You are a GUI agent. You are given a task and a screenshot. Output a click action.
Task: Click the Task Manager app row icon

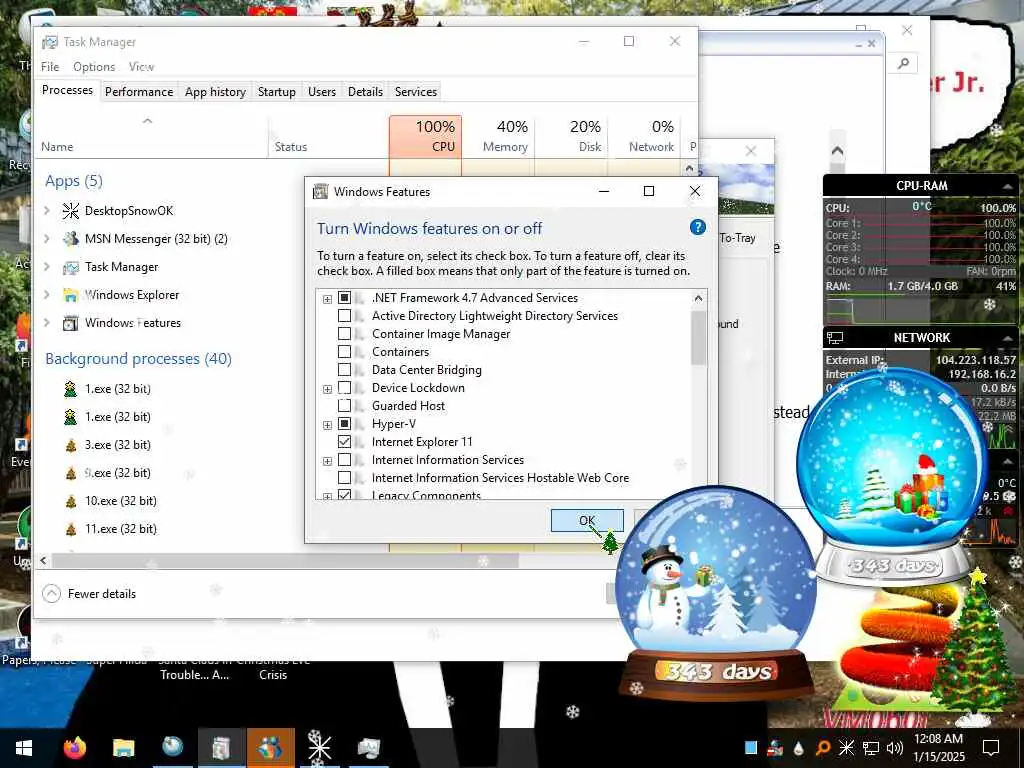(71, 266)
